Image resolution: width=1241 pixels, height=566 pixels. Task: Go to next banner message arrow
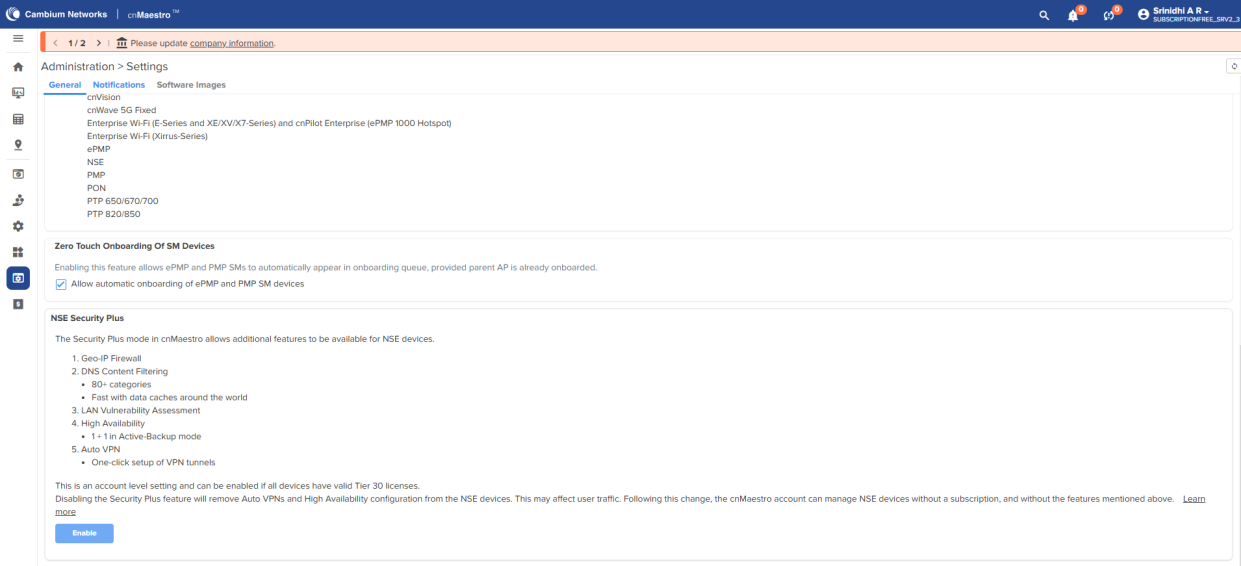tap(99, 43)
